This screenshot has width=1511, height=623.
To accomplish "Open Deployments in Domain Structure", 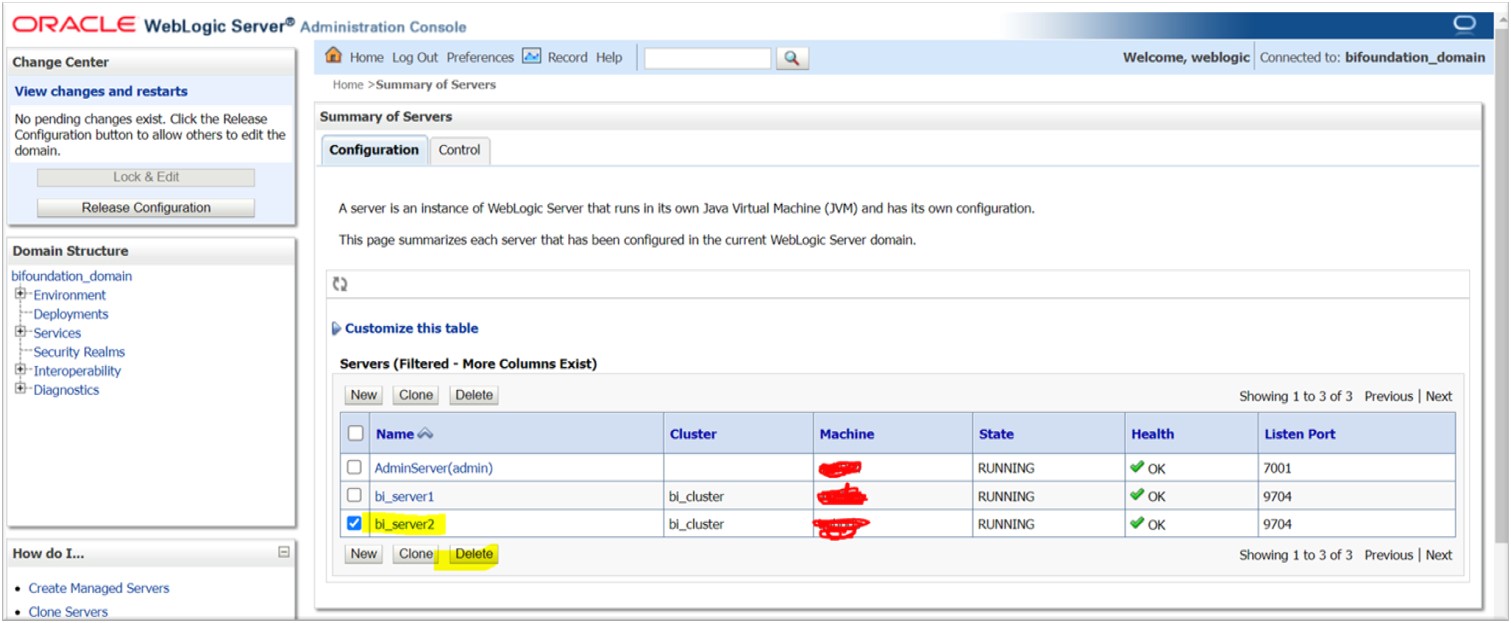I will [x=71, y=314].
